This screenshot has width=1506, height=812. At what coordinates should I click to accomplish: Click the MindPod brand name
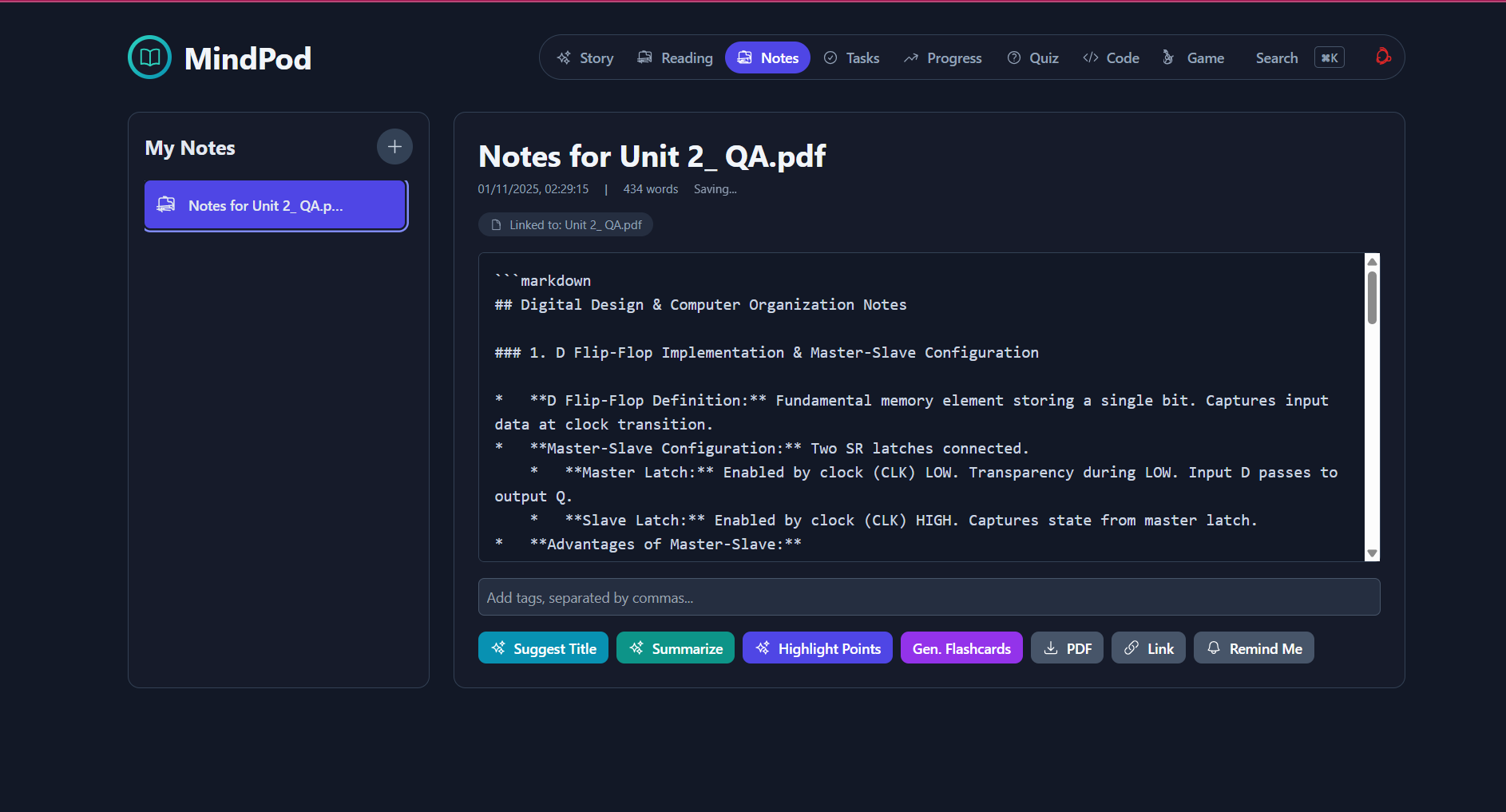(x=248, y=58)
